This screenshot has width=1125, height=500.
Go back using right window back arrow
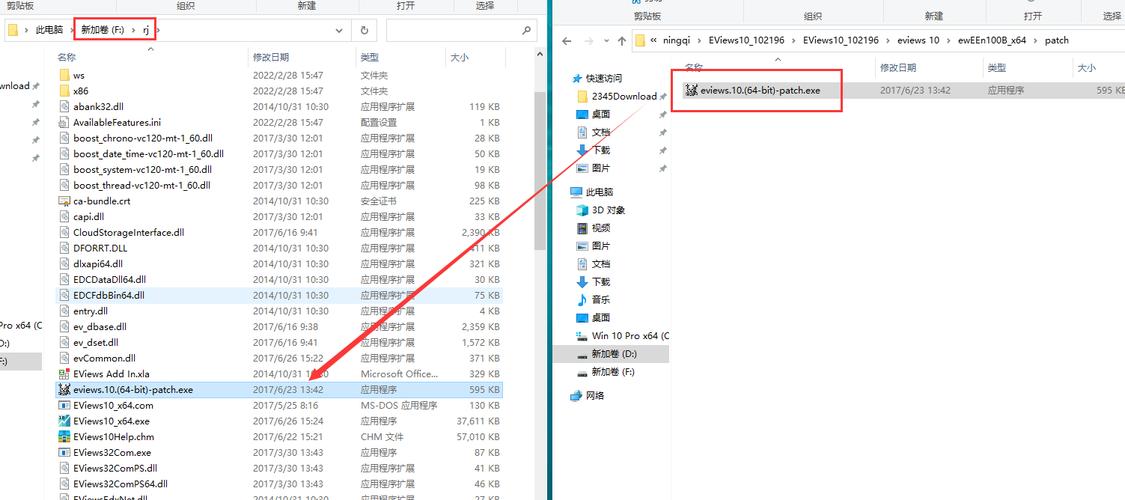click(x=566, y=40)
